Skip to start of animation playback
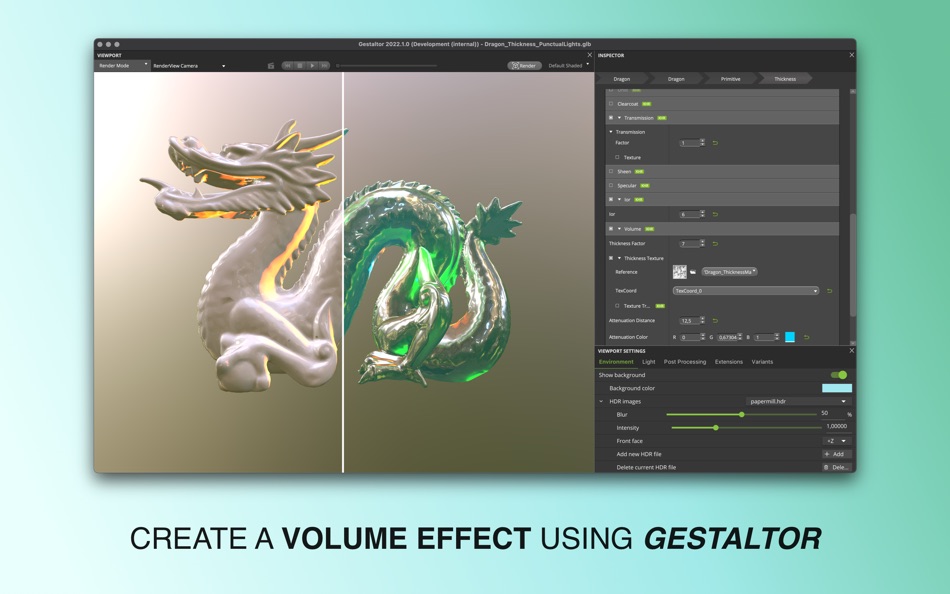The height and width of the screenshot is (594, 950). pos(288,65)
